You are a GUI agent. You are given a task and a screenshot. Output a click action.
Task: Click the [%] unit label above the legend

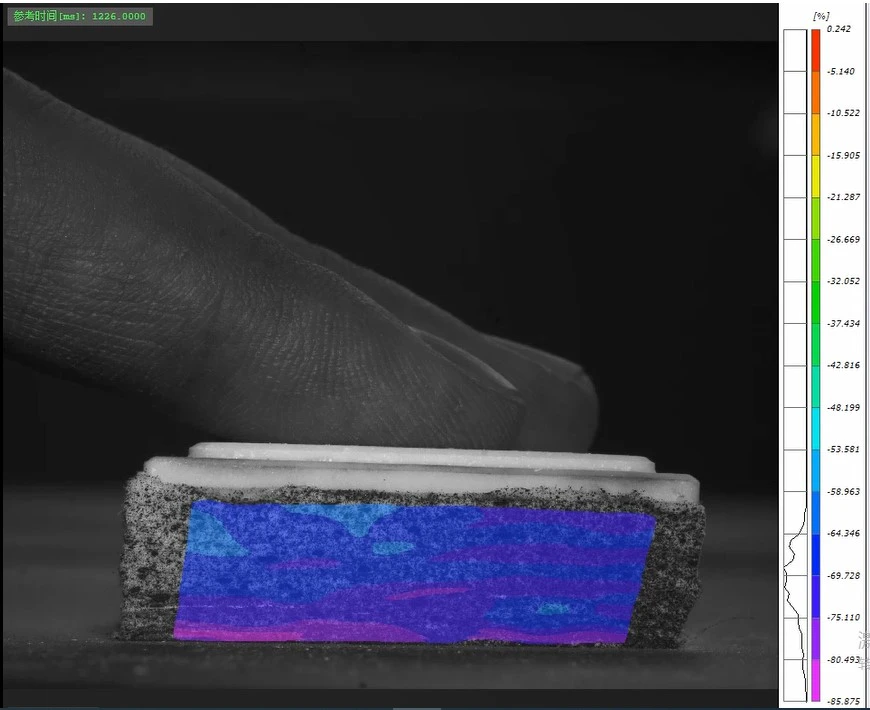(x=821, y=16)
